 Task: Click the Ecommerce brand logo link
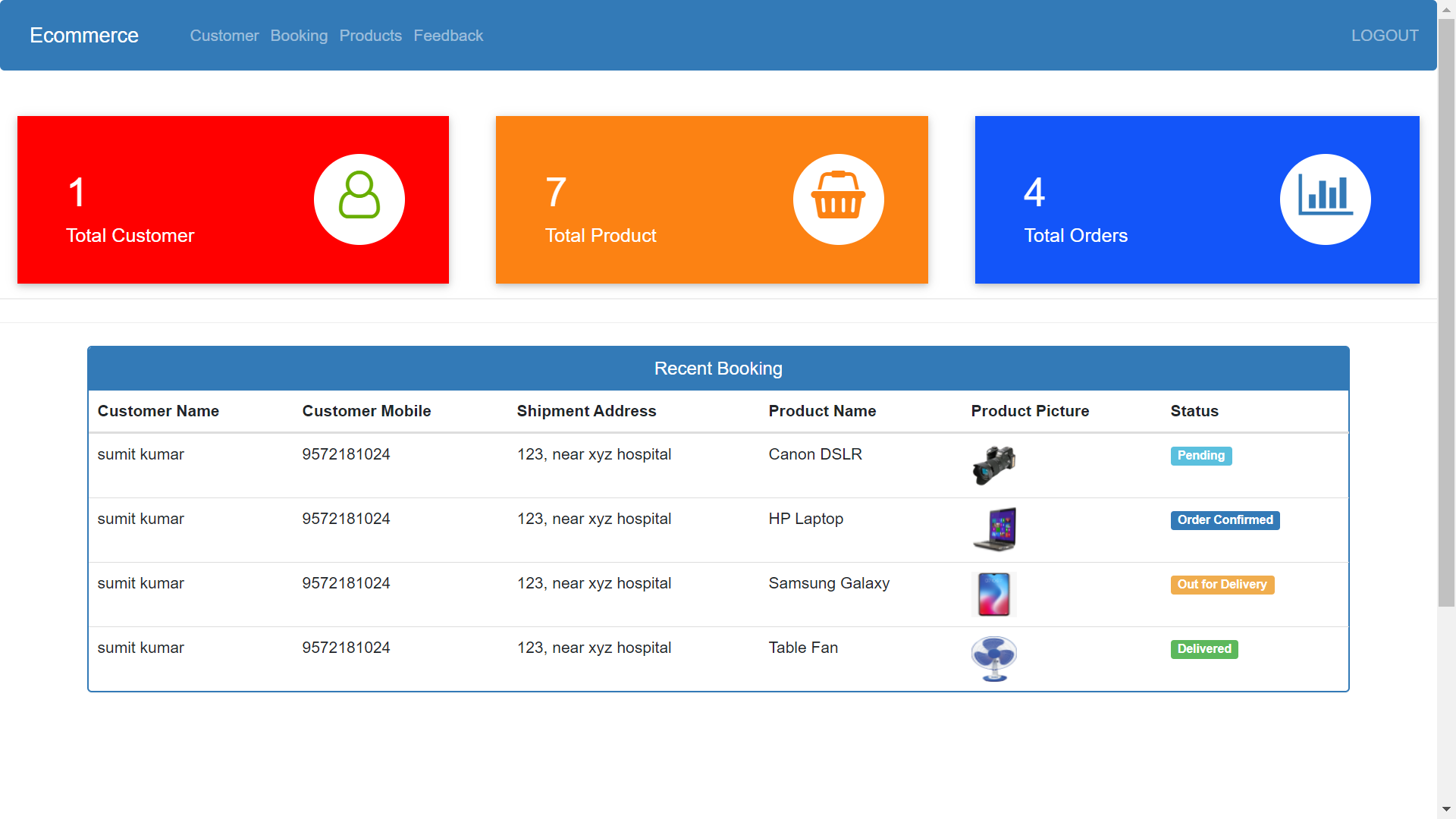[84, 35]
